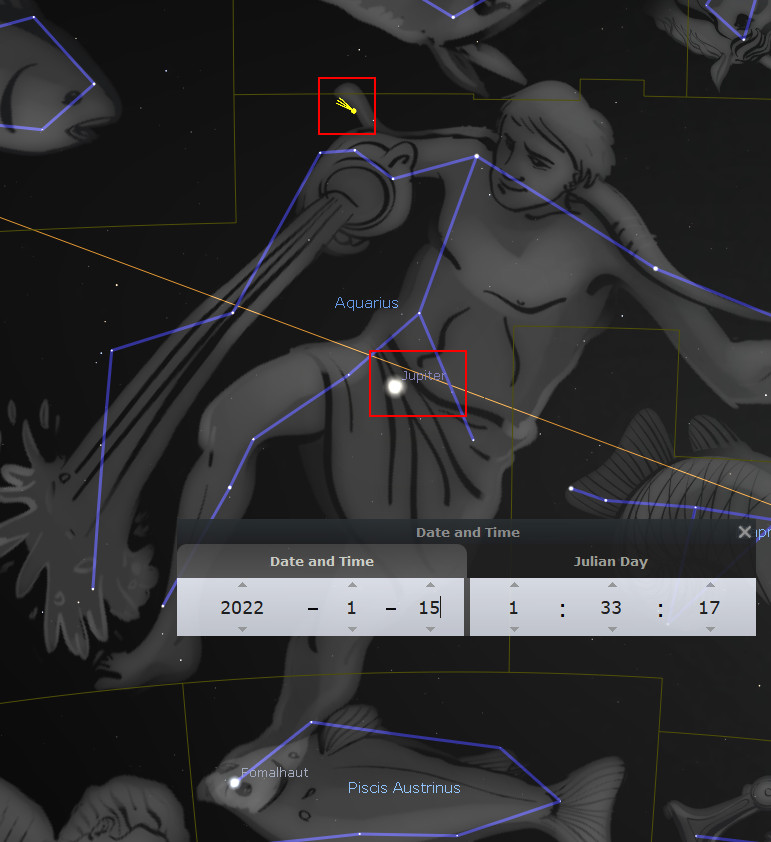This screenshot has width=771, height=842.
Task: Click the Jupiter label text
Action: (424, 375)
